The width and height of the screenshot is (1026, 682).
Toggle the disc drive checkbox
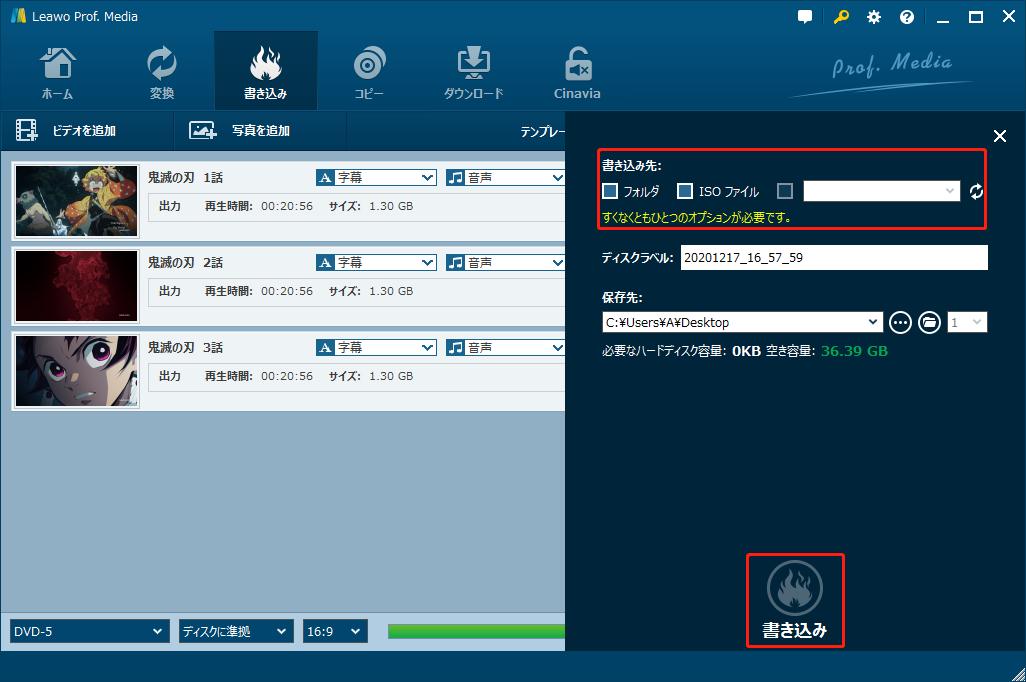tap(785, 191)
